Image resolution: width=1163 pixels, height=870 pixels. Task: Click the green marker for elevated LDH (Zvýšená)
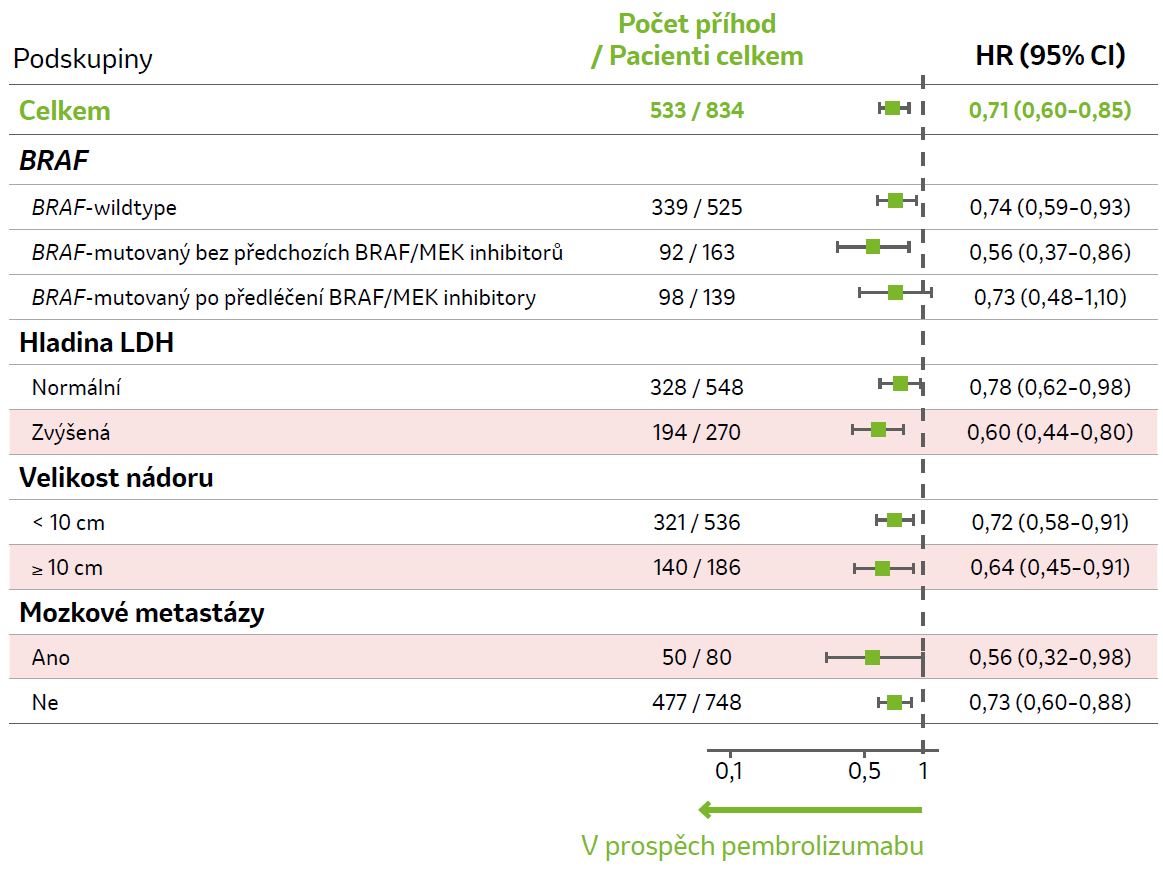(x=878, y=430)
